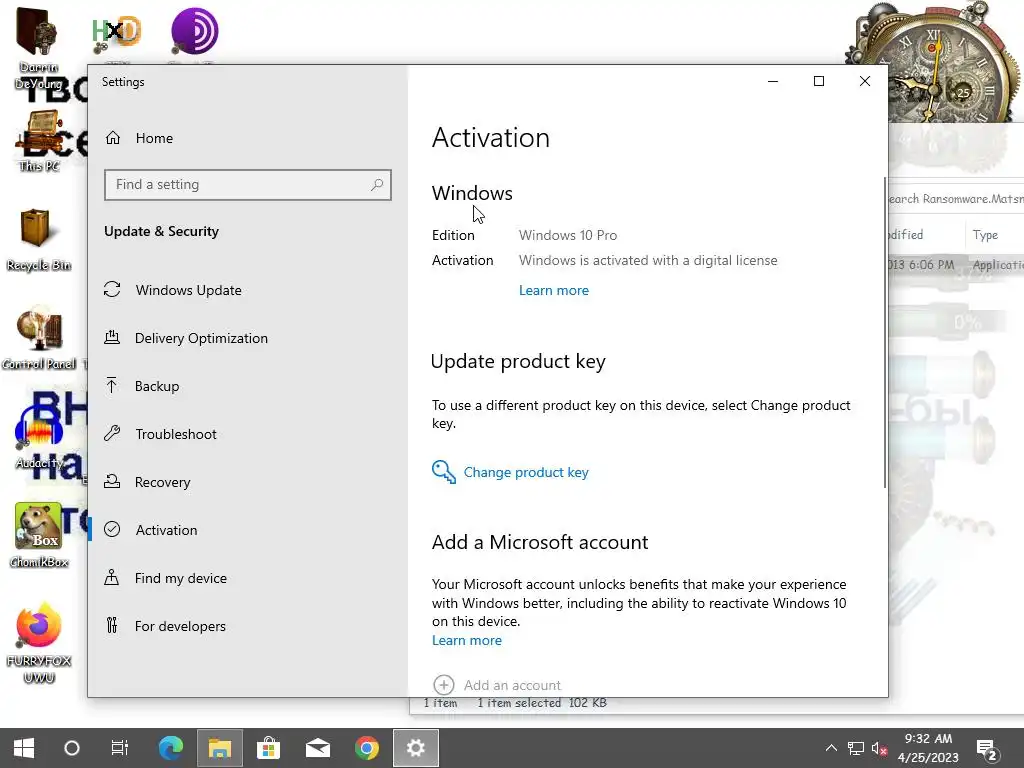Click the product key icon
The width and height of the screenshot is (1024, 768).
443,472
